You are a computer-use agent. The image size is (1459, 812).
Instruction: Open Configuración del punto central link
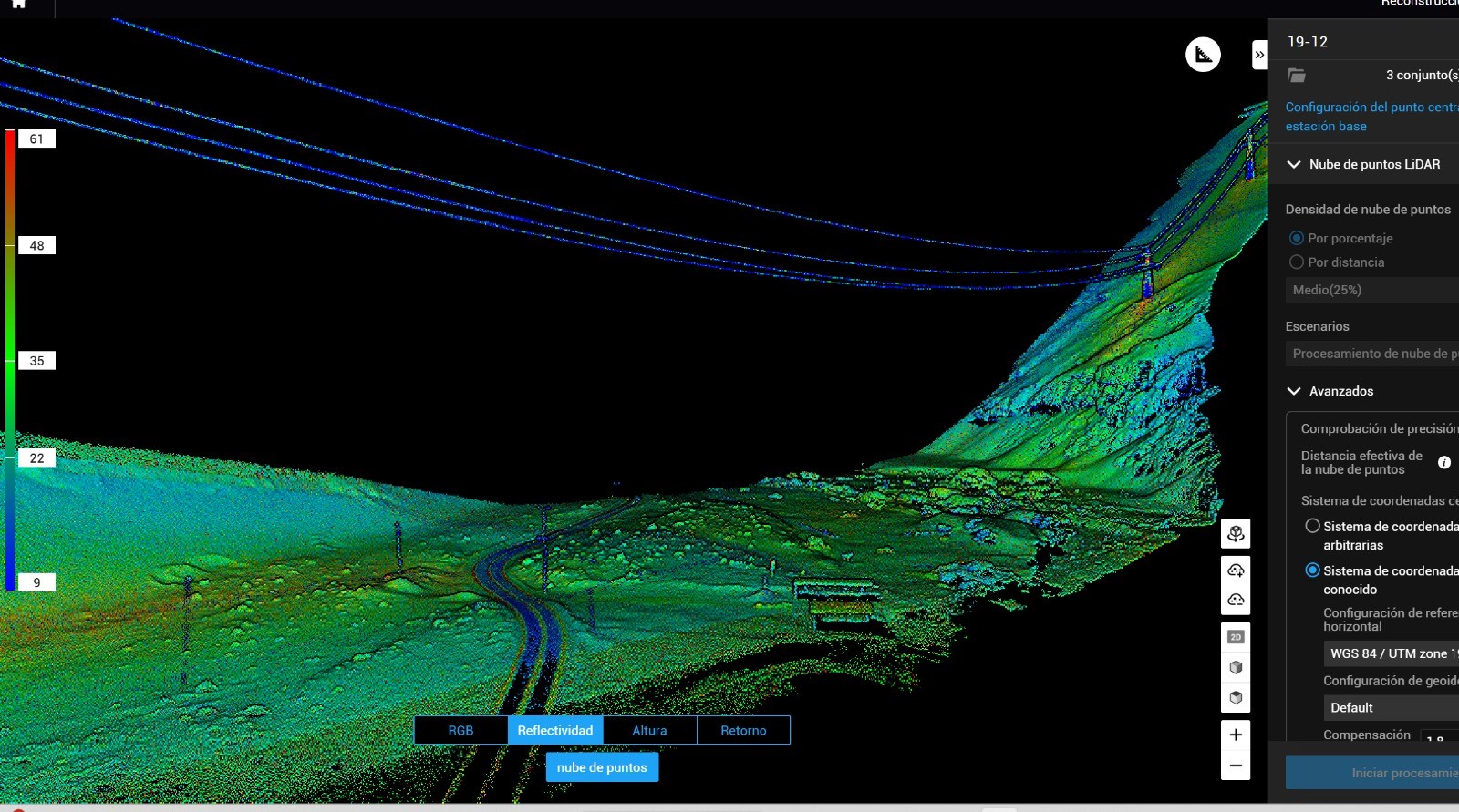1371,117
